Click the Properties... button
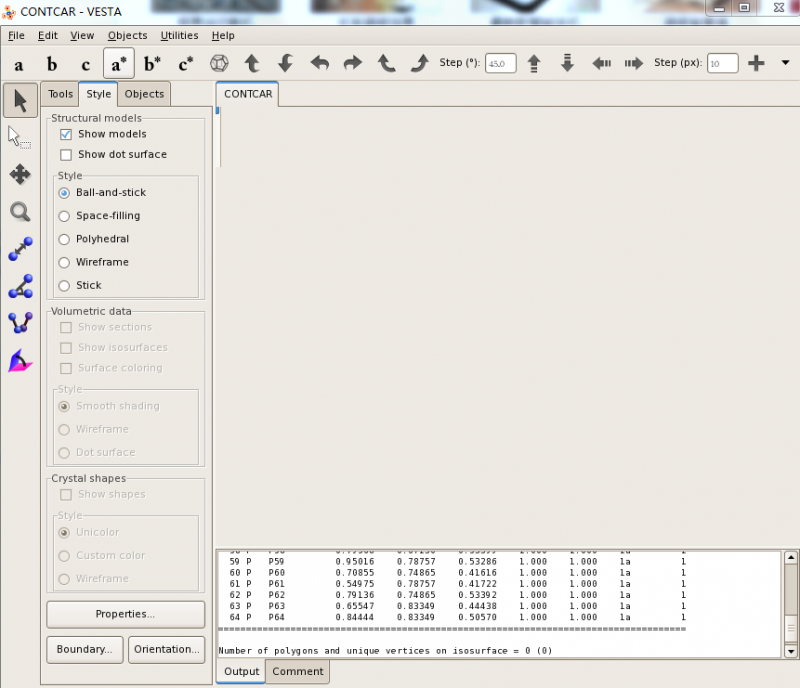The width and height of the screenshot is (800, 688). (x=125, y=614)
